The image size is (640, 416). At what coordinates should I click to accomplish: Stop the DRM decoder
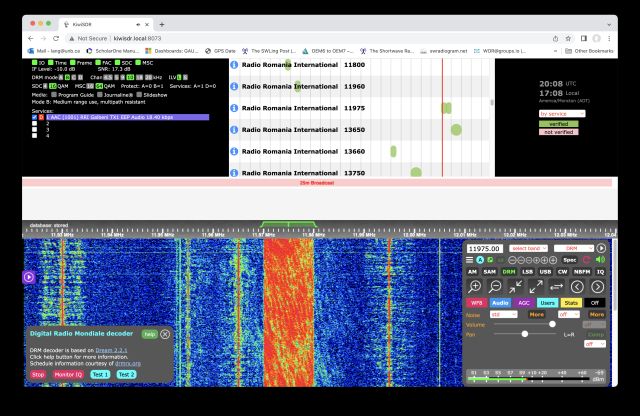38,375
